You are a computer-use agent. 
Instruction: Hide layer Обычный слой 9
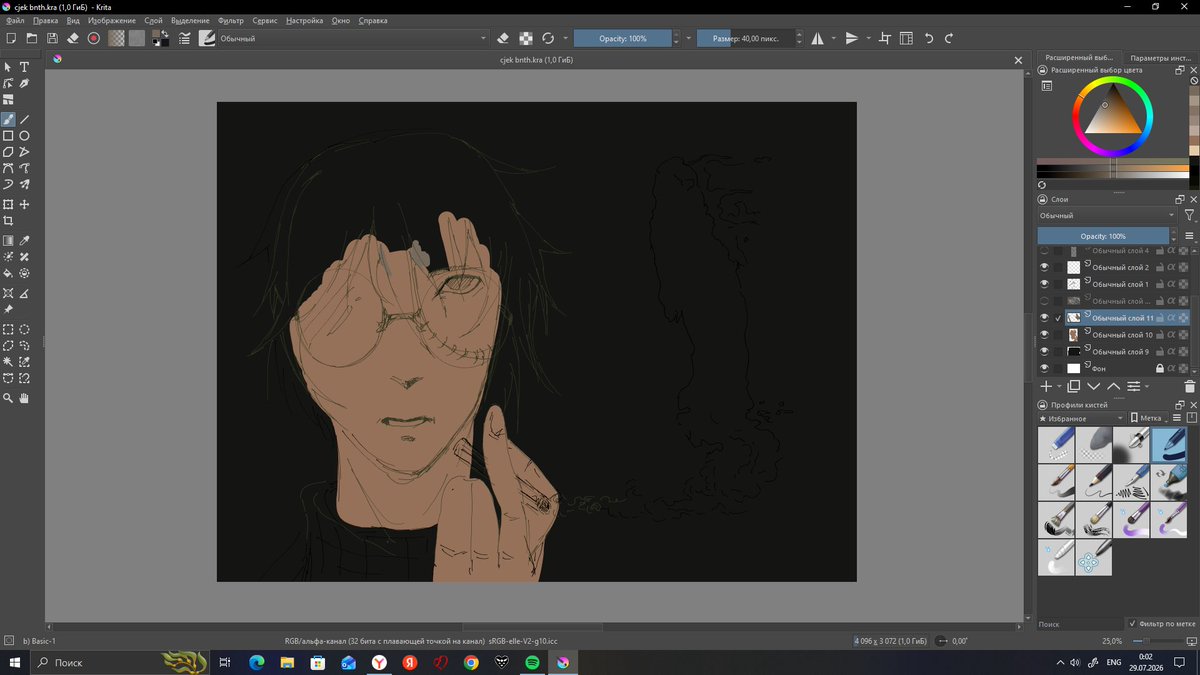[x=1044, y=352]
